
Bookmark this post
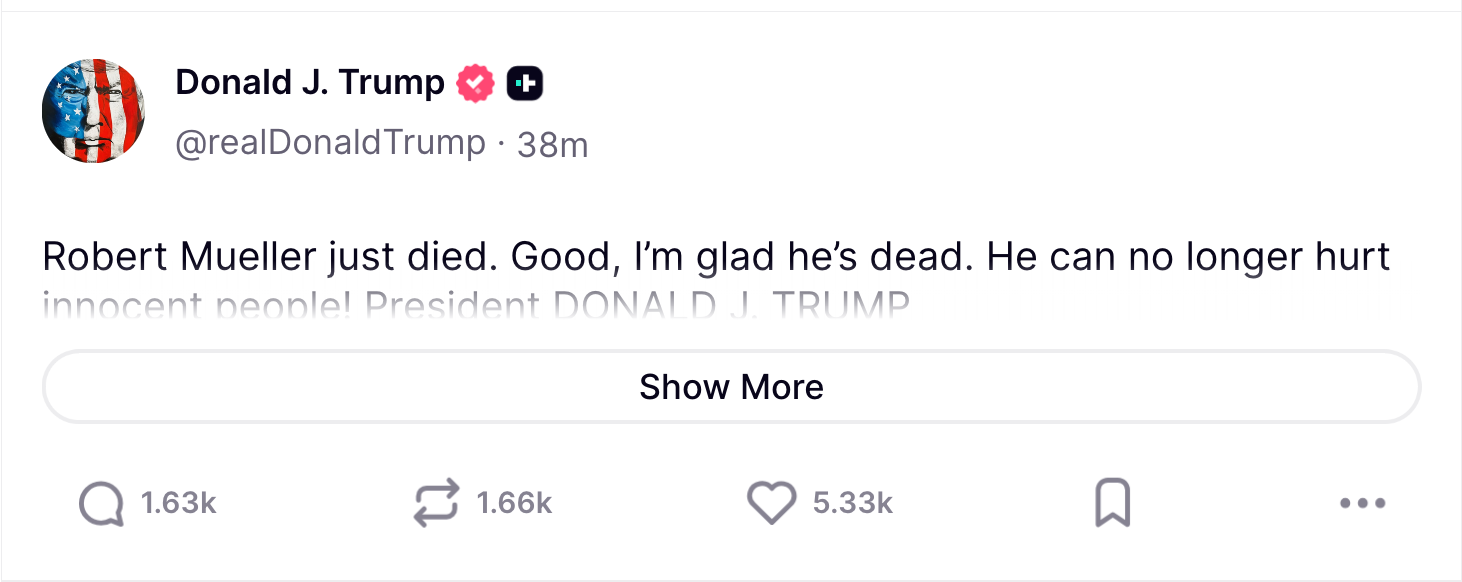(1112, 503)
